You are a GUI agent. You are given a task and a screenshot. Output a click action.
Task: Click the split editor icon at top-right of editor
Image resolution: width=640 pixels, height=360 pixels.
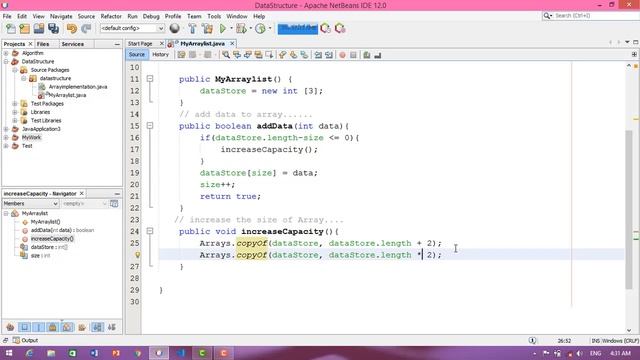pyautogui.click(x=634, y=54)
